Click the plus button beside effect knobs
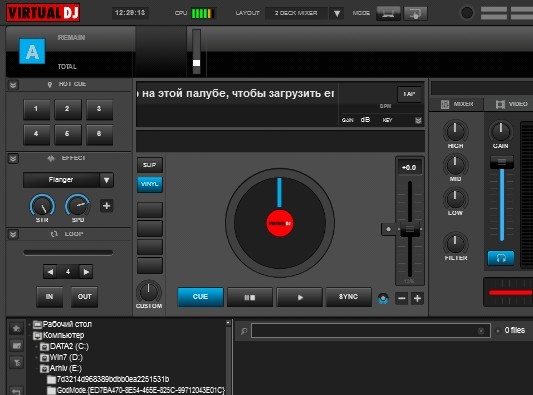Image resolution: width=533 pixels, height=395 pixels. click(x=106, y=206)
